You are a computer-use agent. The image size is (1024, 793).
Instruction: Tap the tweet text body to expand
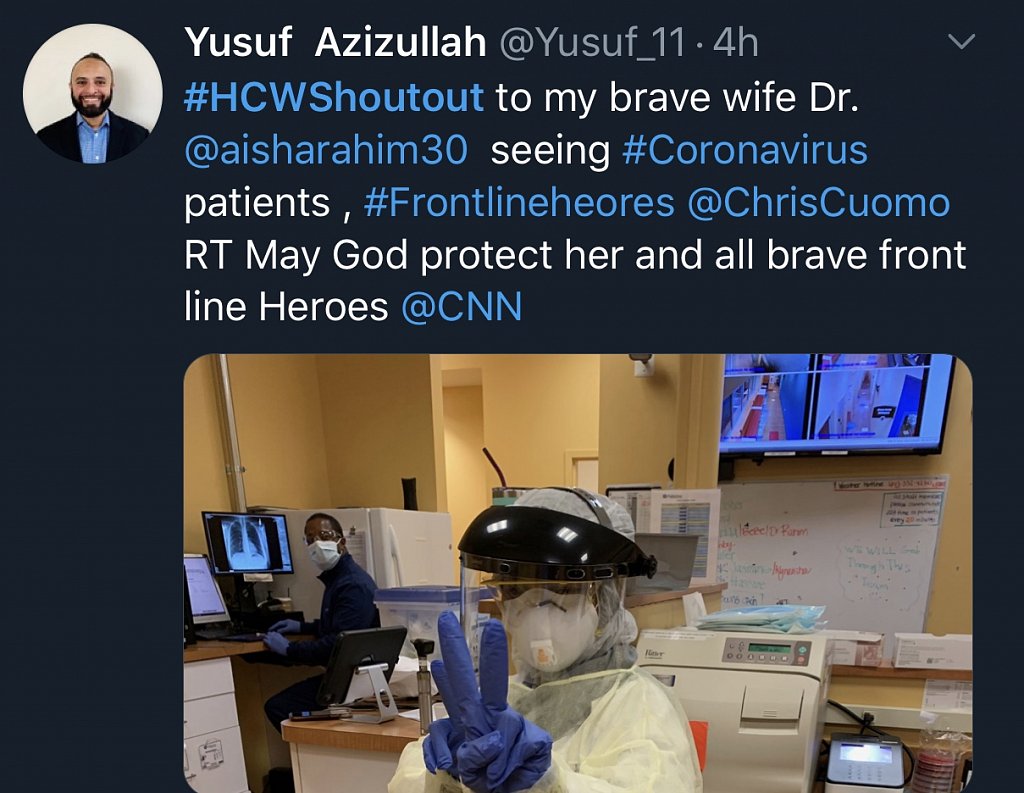click(x=575, y=202)
